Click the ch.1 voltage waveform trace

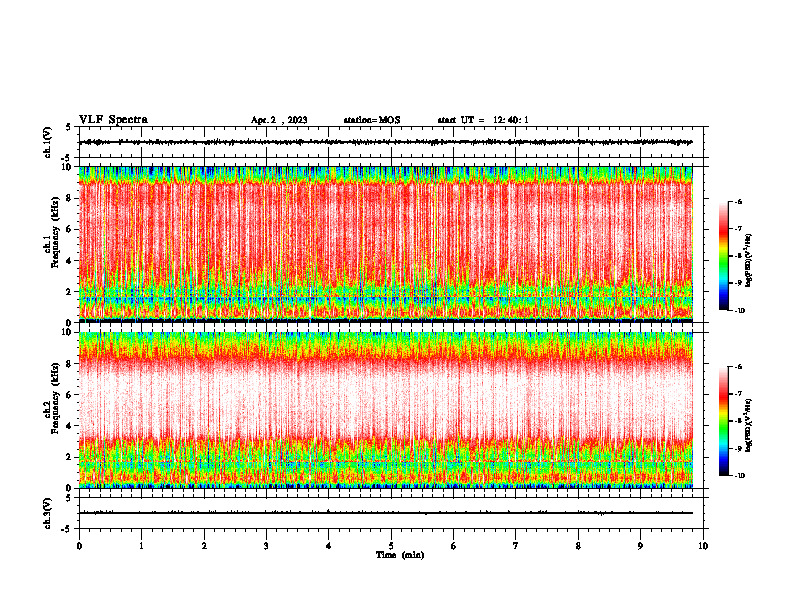[386, 142]
